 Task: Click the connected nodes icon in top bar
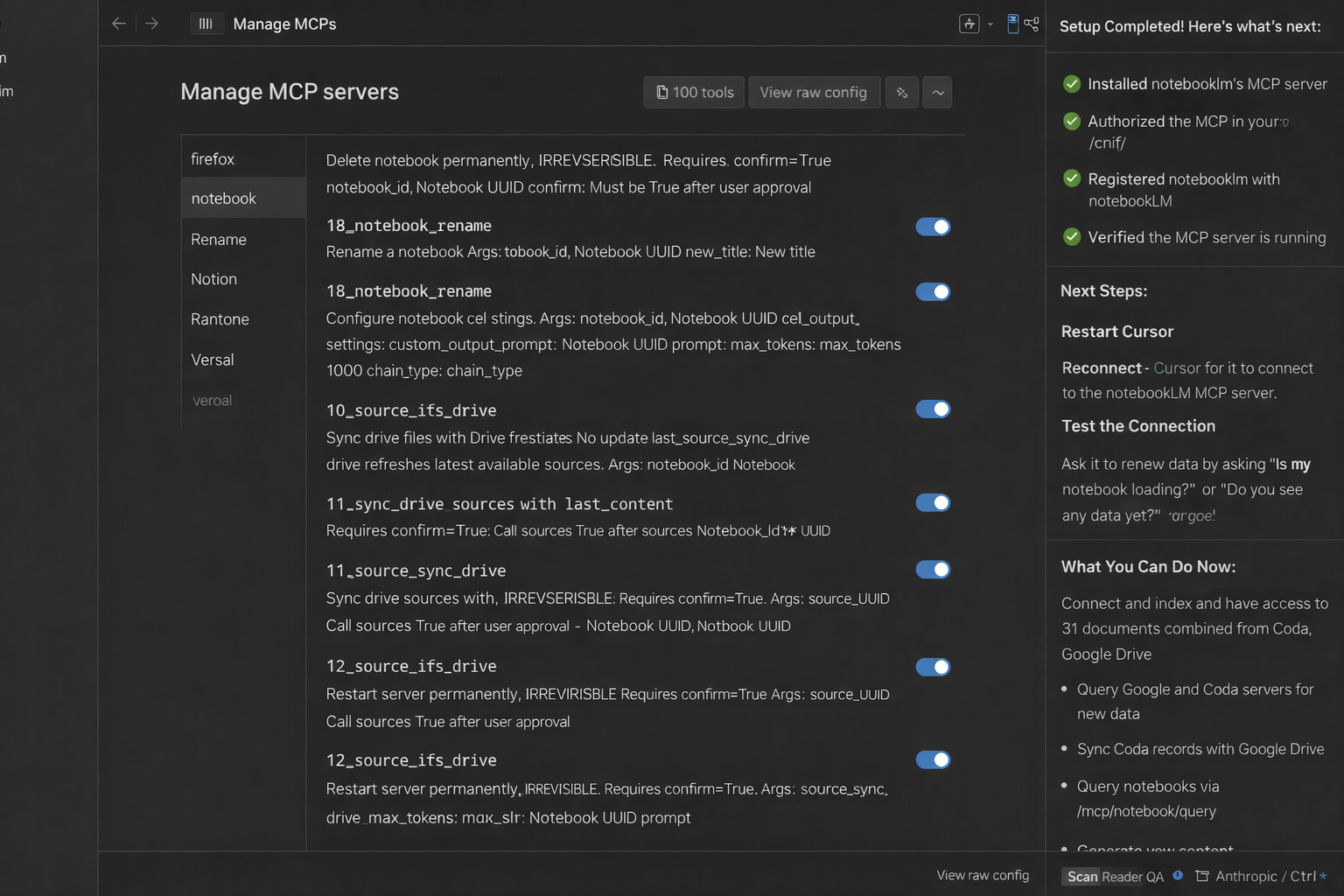point(1032,24)
